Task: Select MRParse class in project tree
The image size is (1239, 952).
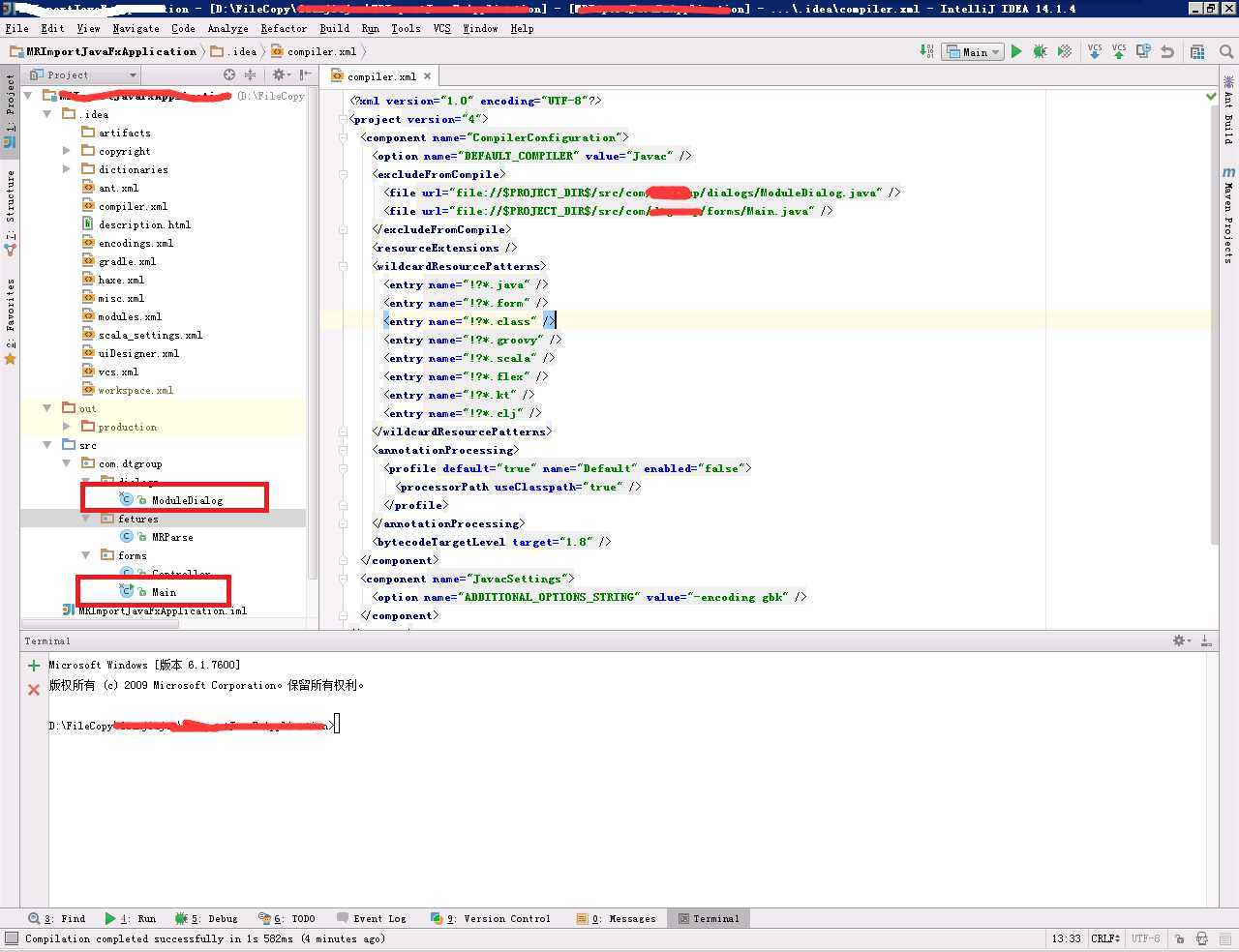Action: pyautogui.click(x=172, y=537)
